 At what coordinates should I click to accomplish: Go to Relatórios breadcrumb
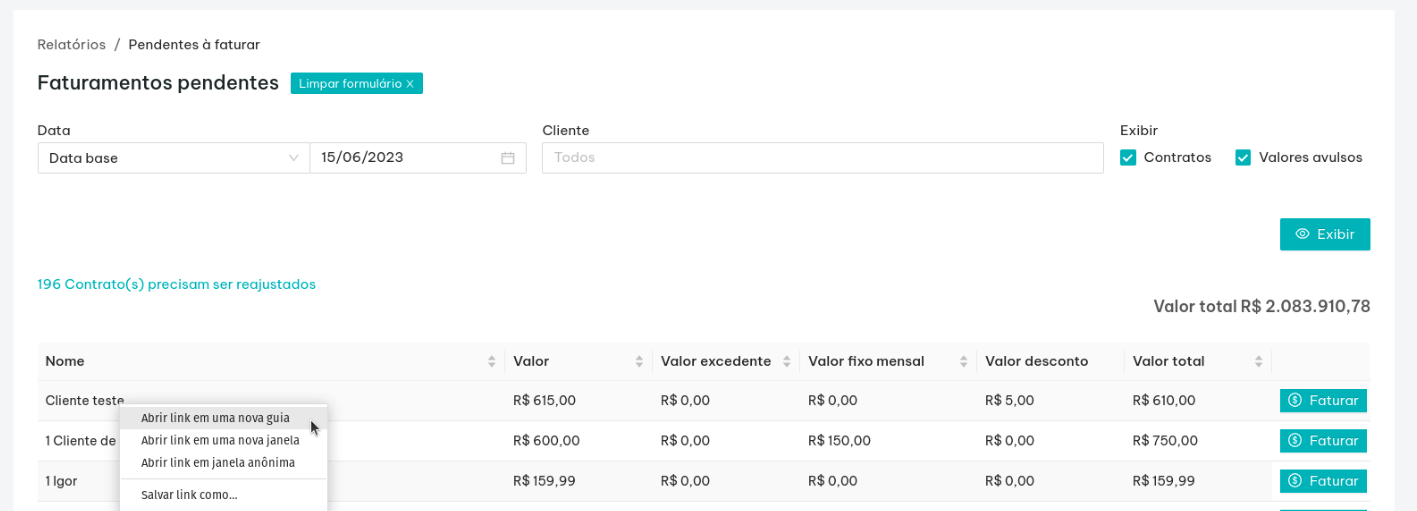pos(71,44)
